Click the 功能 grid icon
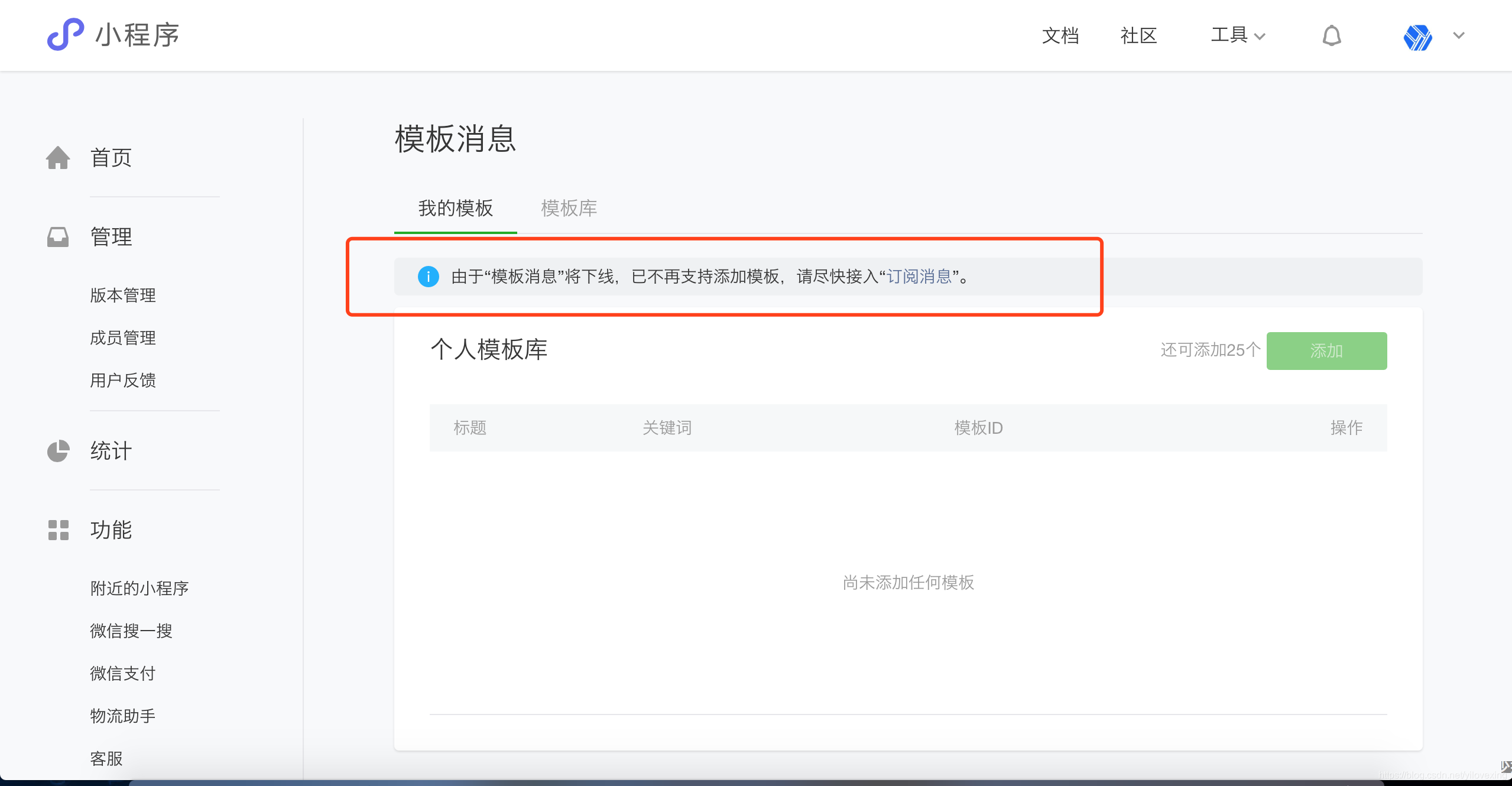The image size is (1512, 786). tap(58, 530)
